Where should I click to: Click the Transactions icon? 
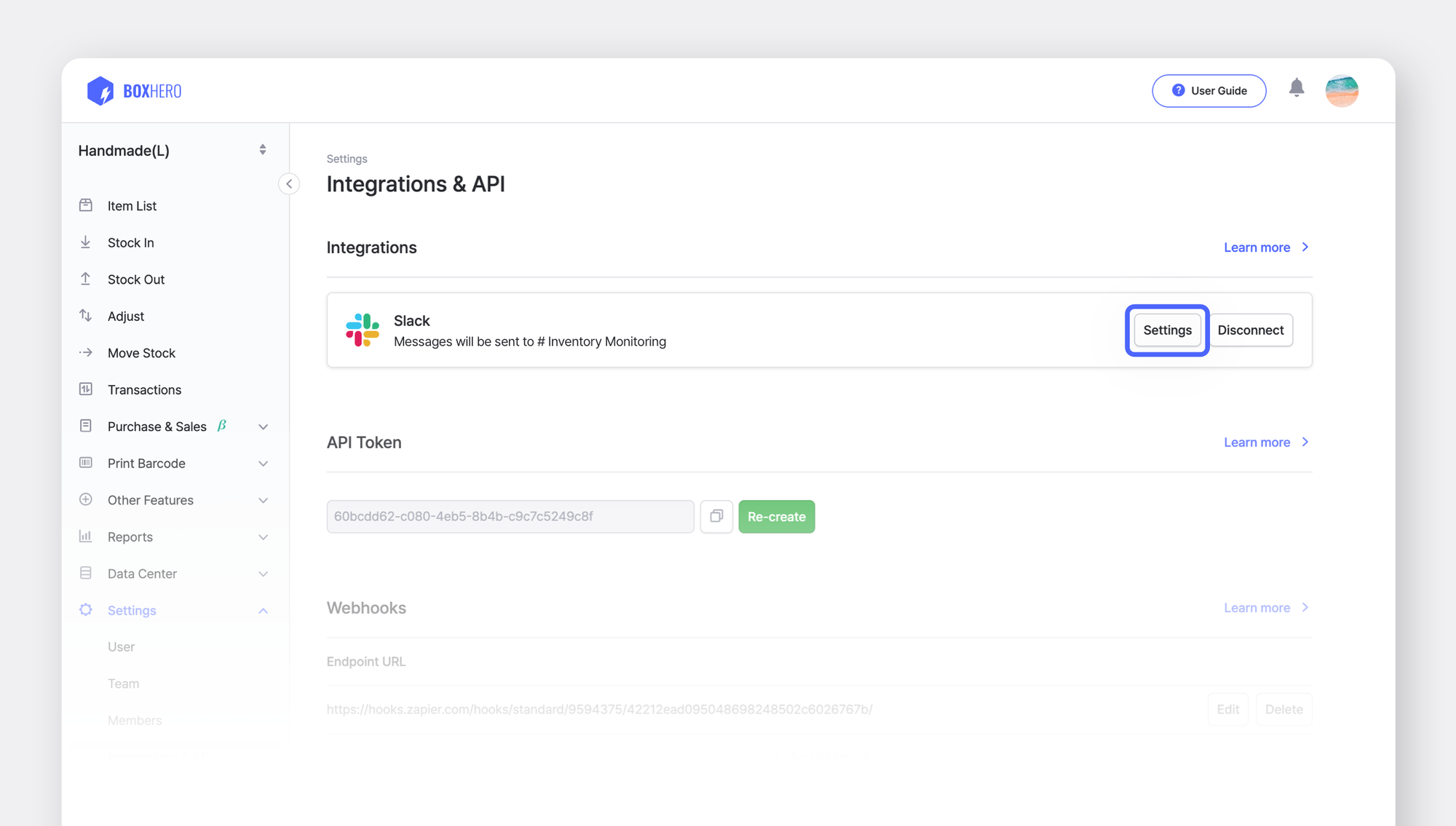(x=86, y=389)
